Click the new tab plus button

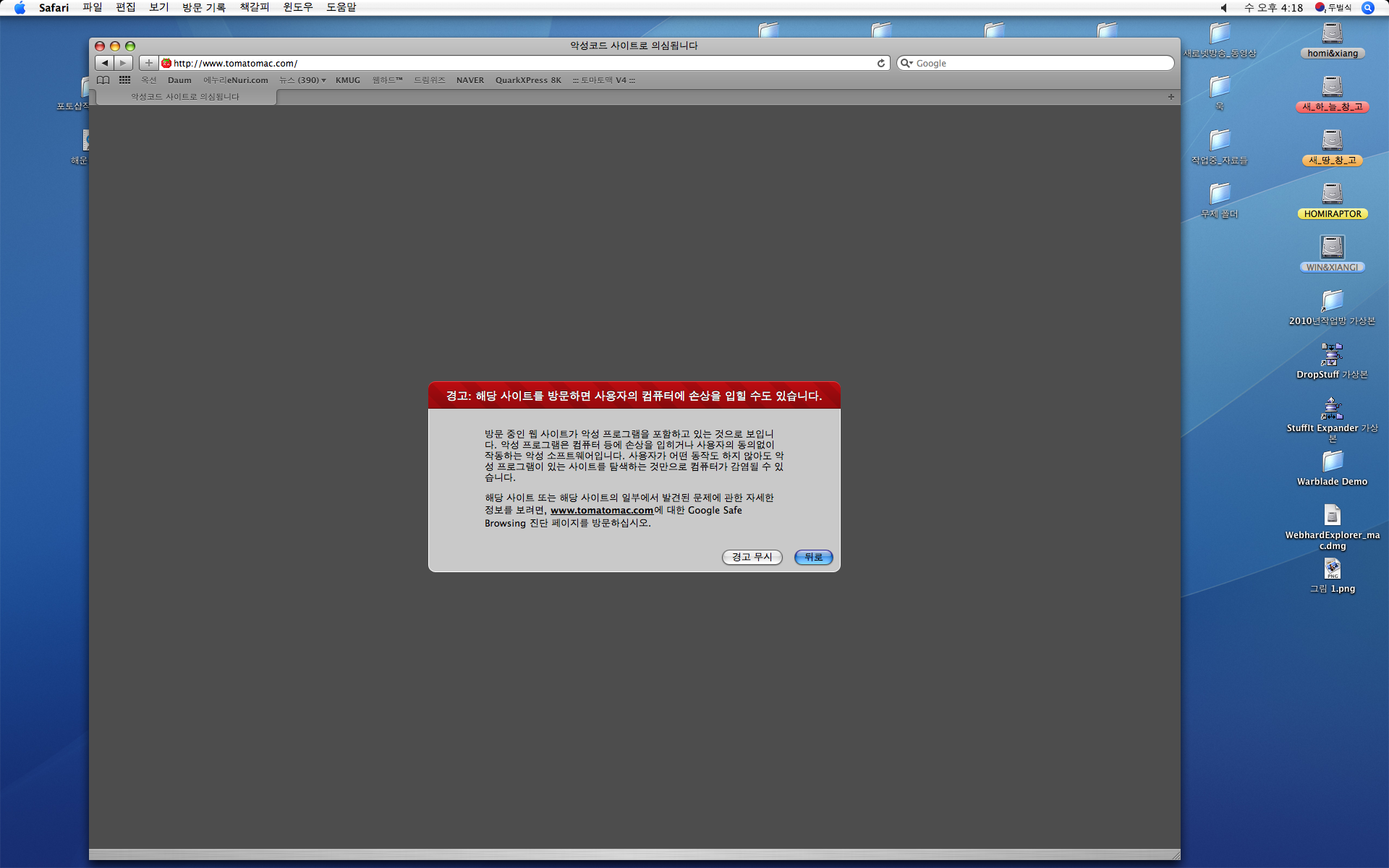[1171, 96]
